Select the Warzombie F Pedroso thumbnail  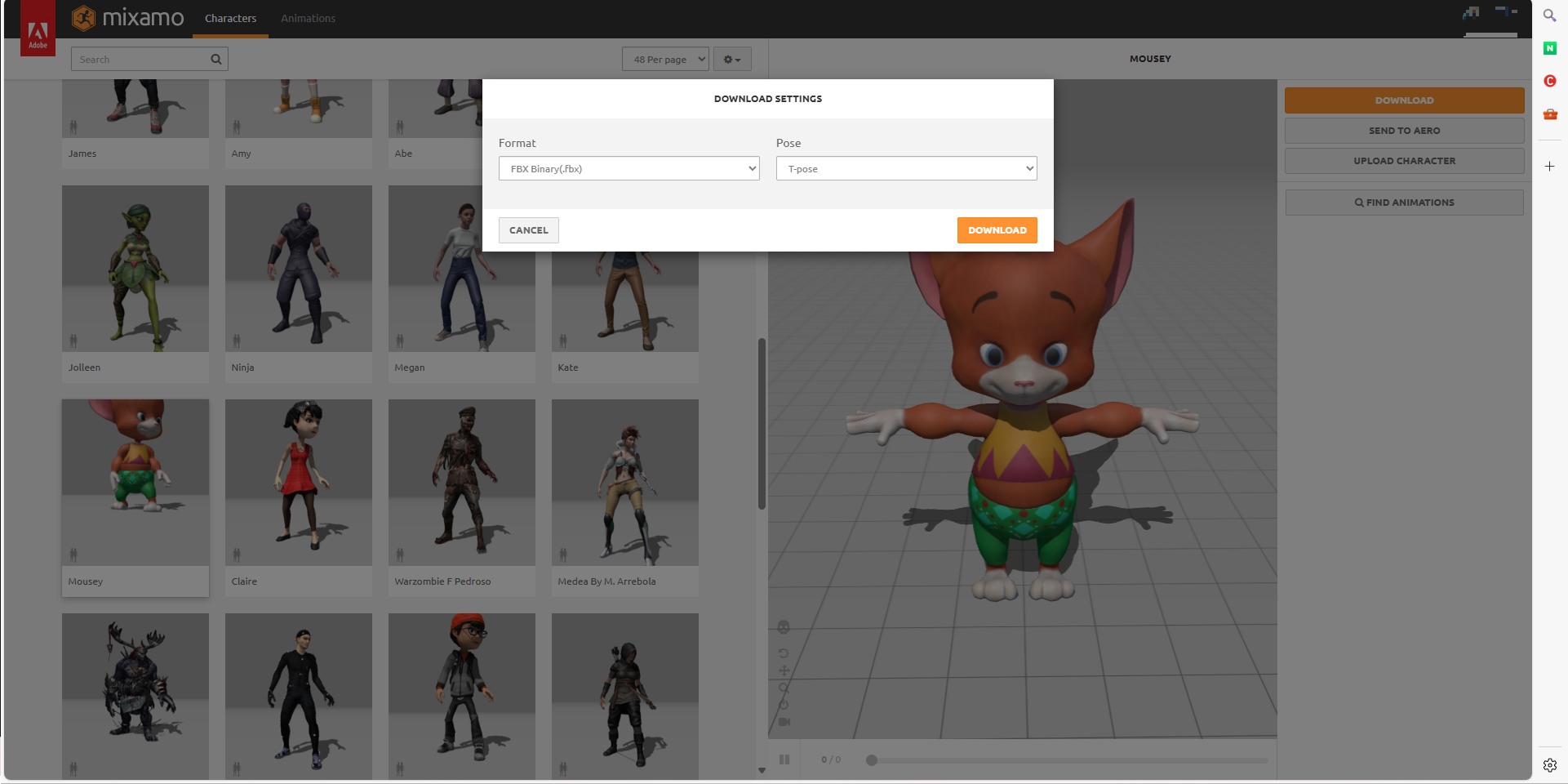(x=462, y=483)
